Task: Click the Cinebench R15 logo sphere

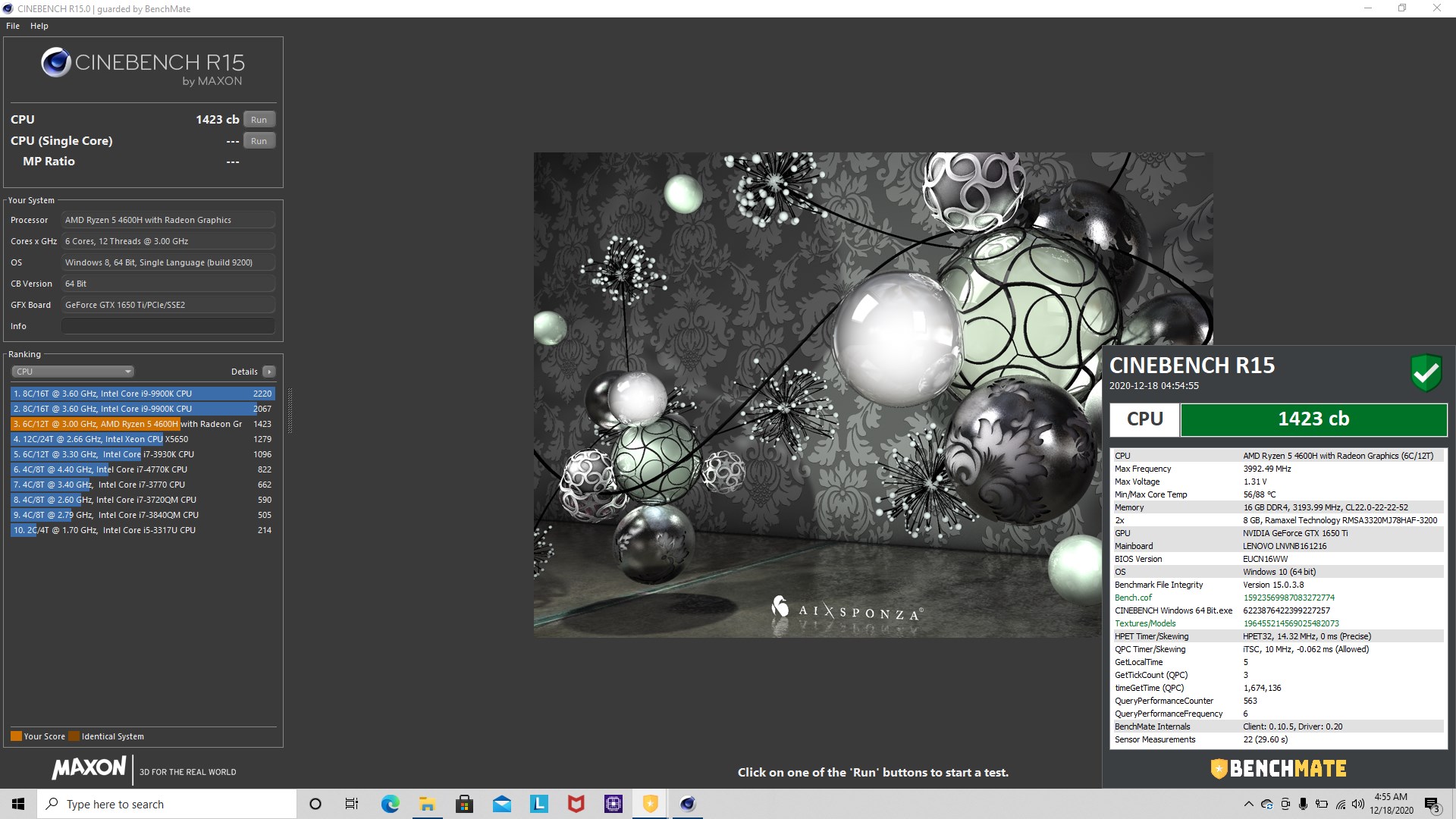Action: pyautogui.click(x=56, y=63)
